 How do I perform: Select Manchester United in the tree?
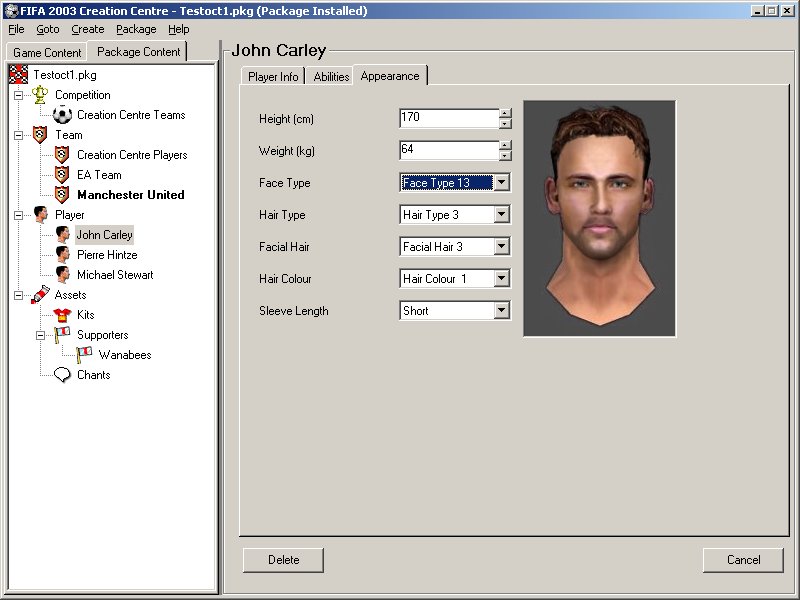(131, 194)
